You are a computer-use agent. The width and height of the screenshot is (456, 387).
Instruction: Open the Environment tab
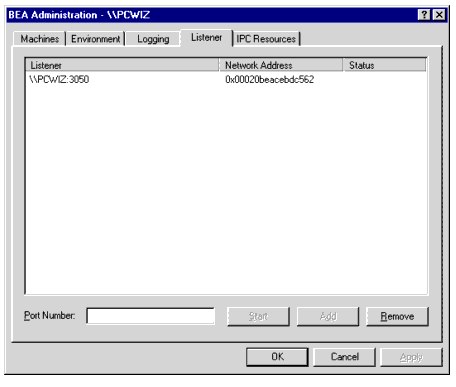point(95,39)
